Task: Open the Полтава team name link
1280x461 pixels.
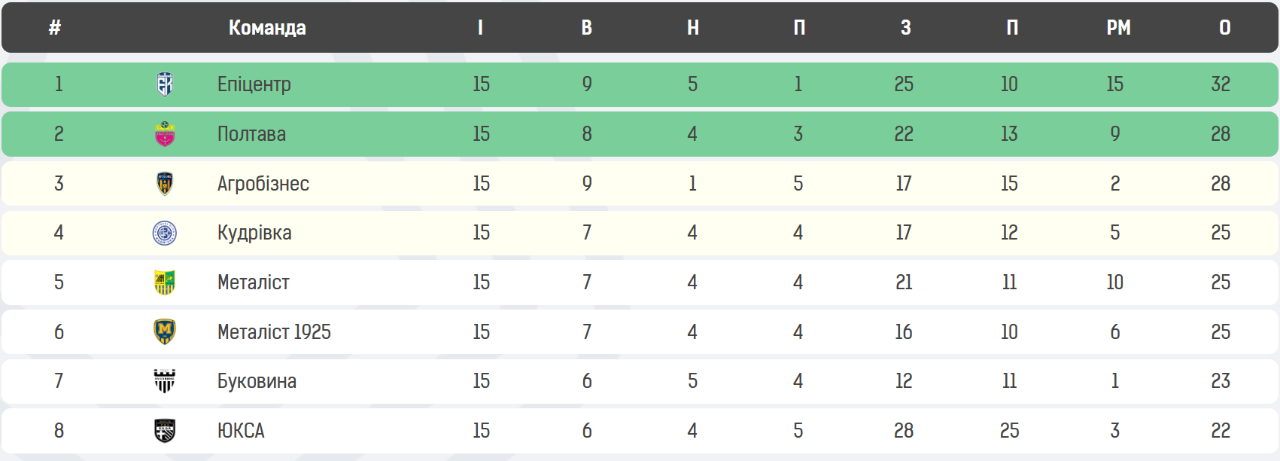Action: [251, 134]
